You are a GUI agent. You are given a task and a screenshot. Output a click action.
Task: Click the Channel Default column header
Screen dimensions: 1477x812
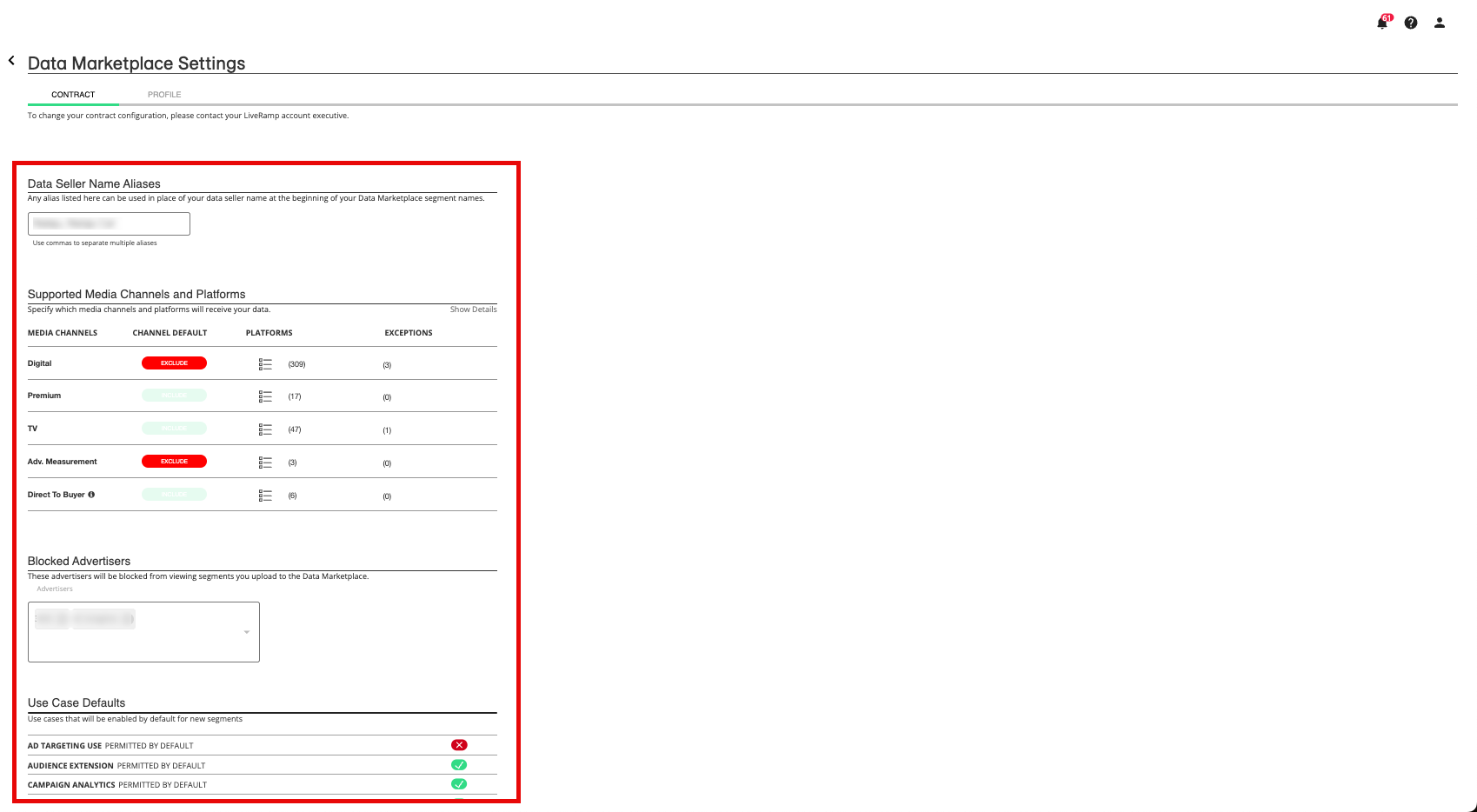click(x=170, y=333)
